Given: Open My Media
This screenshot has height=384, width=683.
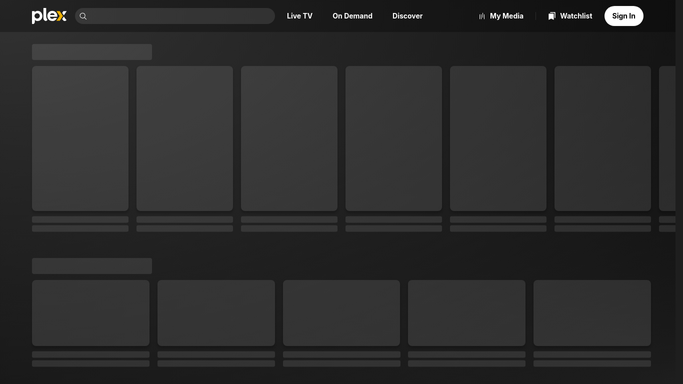Looking at the screenshot, I should (x=501, y=16).
